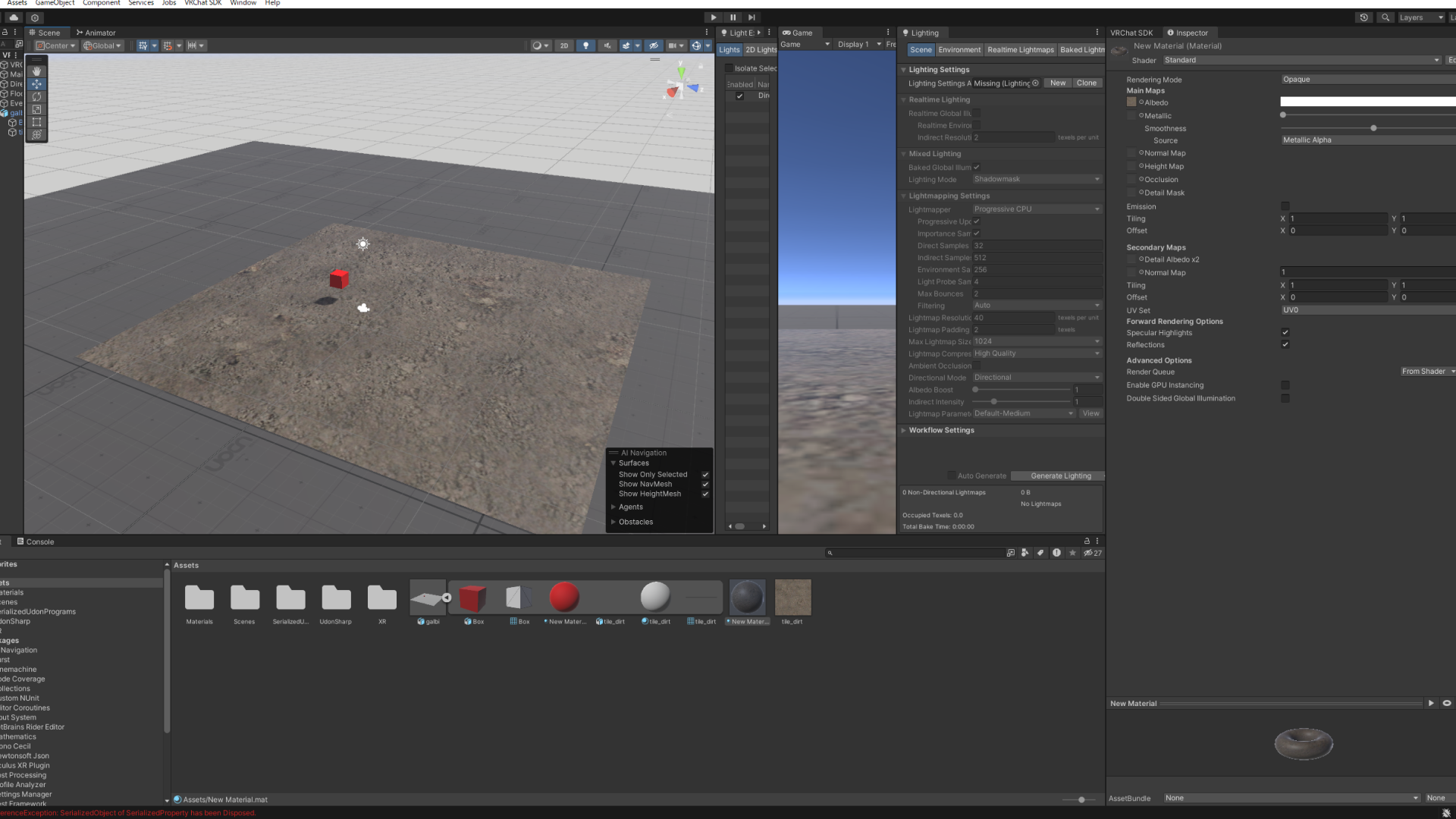1456x819 pixels.
Task: Toggle hidden objects visibility icon
Action: point(654,45)
